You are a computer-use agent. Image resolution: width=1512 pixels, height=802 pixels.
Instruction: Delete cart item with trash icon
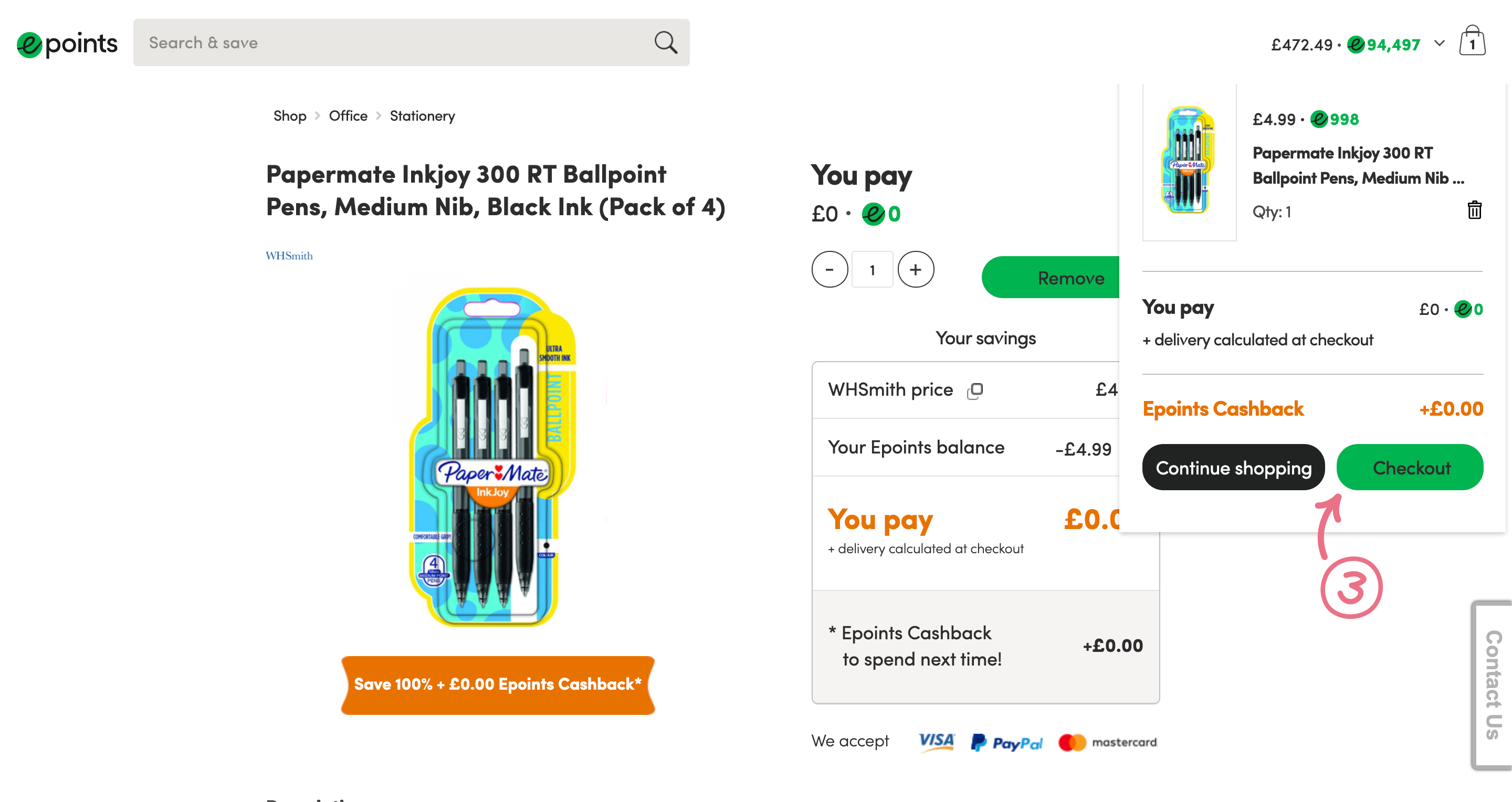(1474, 210)
